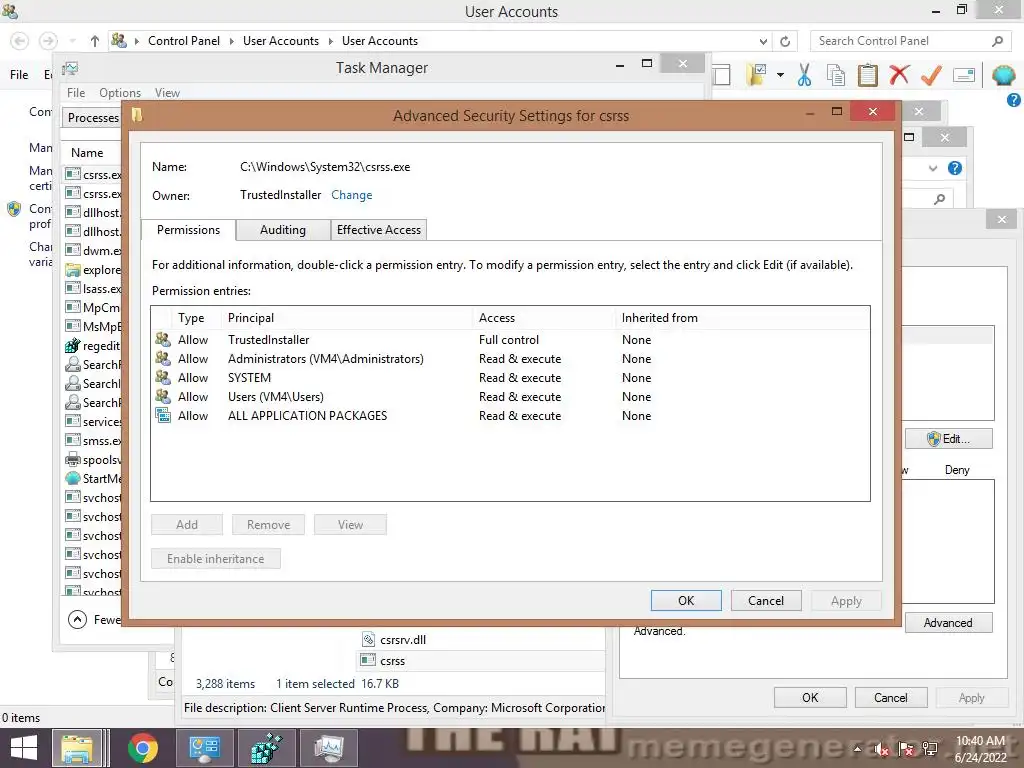Click the chevron beside the help icon

[933, 168]
